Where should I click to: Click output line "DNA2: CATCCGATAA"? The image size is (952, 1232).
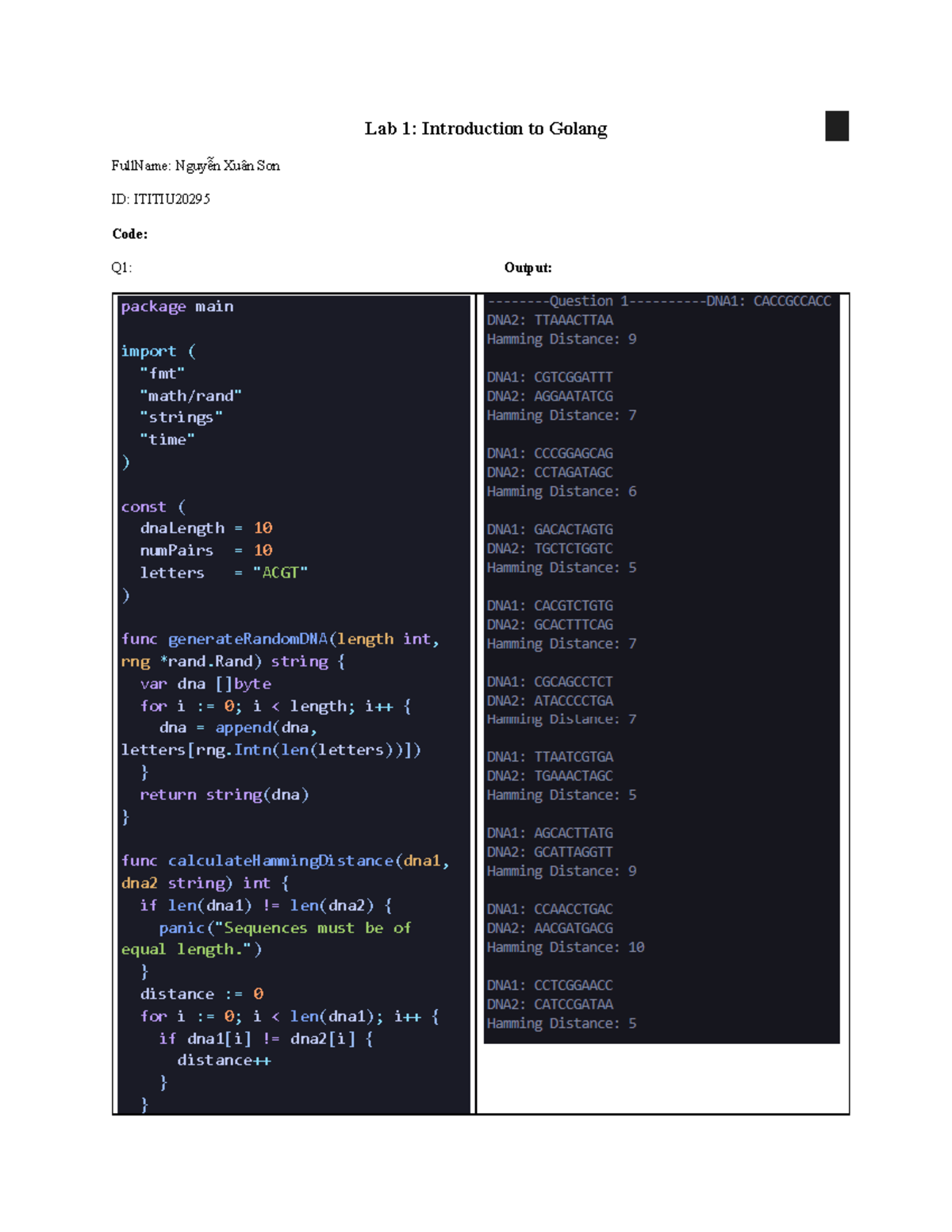pyautogui.click(x=550, y=1005)
